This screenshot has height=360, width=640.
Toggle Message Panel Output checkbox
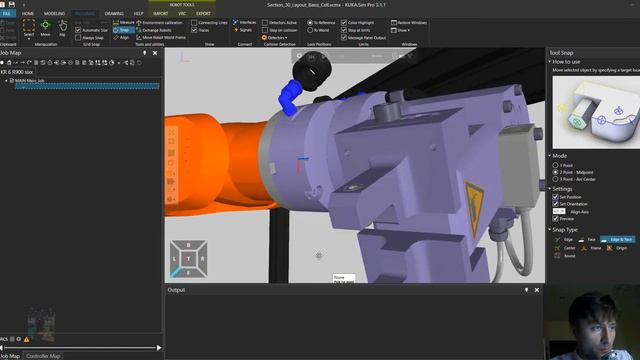coord(344,38)
